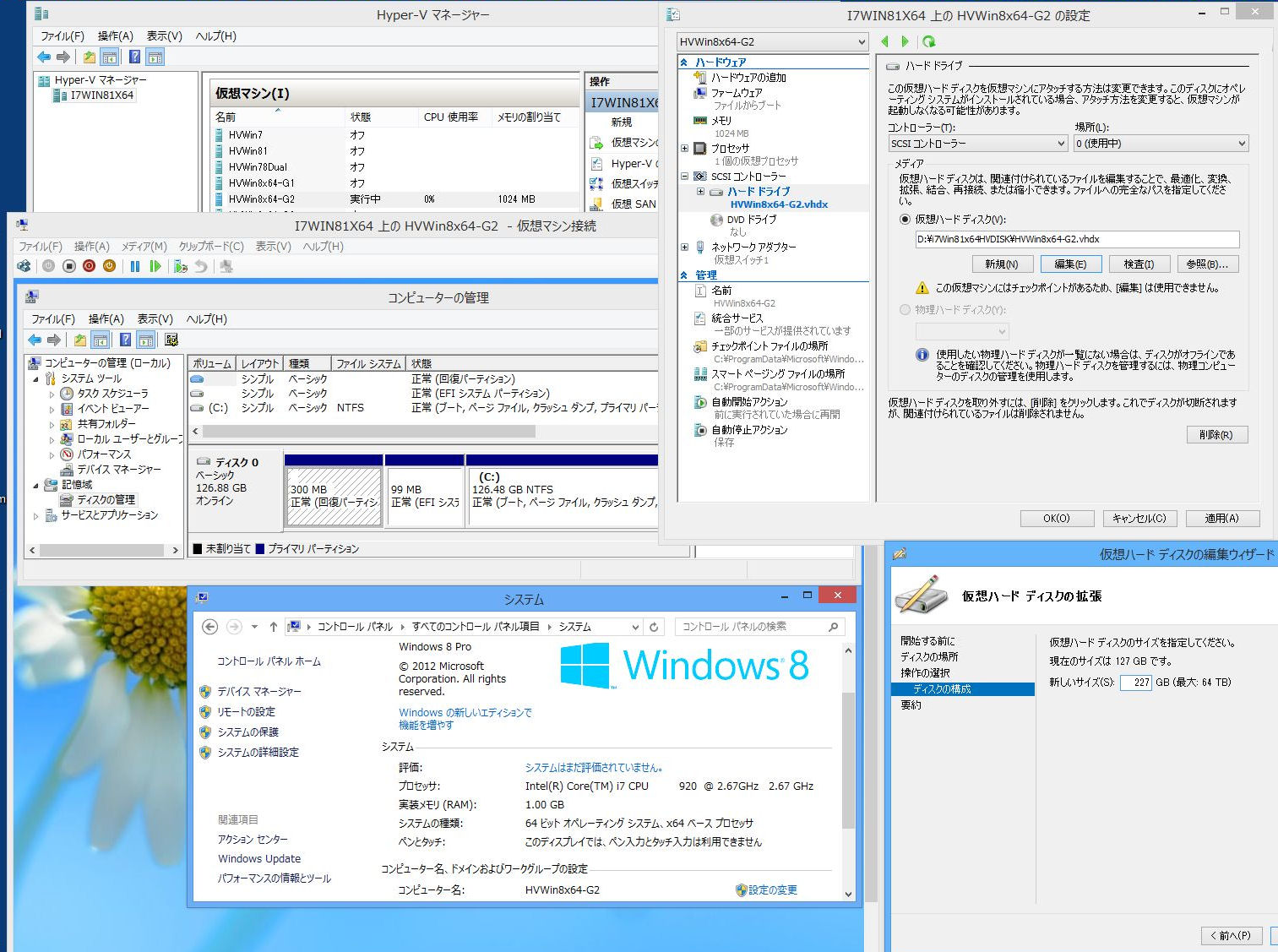Click the green Reset/Resume VM icon
This screenshot has height=952, width=1278.
(155, 266)
